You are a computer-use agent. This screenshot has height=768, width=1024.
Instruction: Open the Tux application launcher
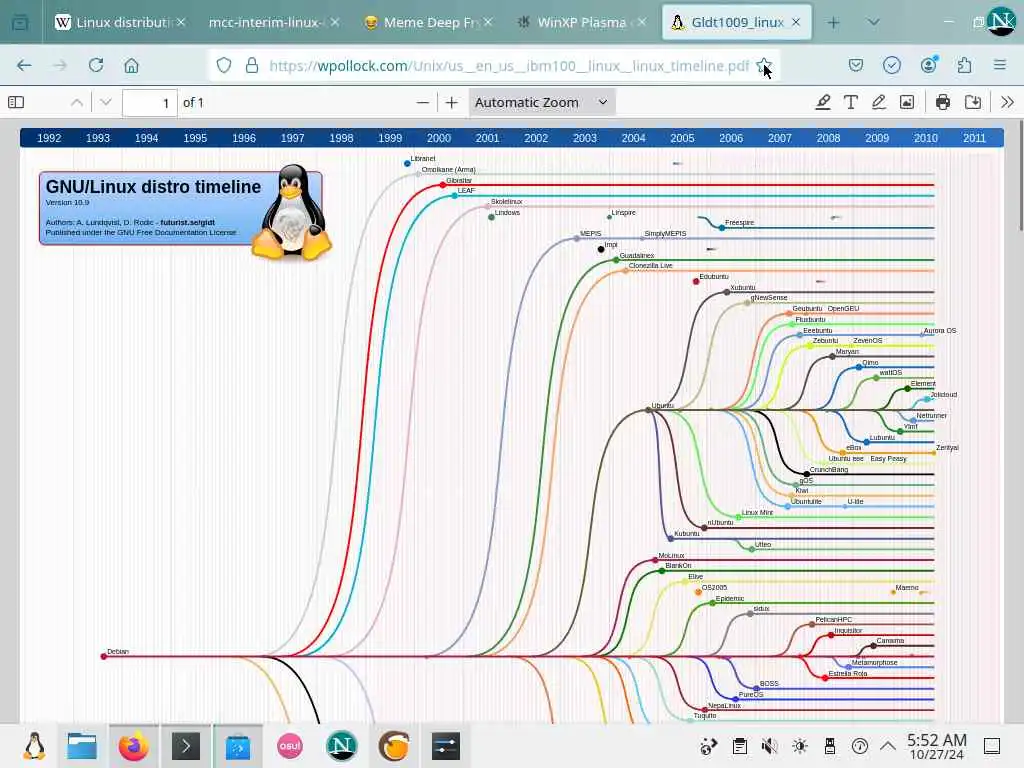click(34, 746)
